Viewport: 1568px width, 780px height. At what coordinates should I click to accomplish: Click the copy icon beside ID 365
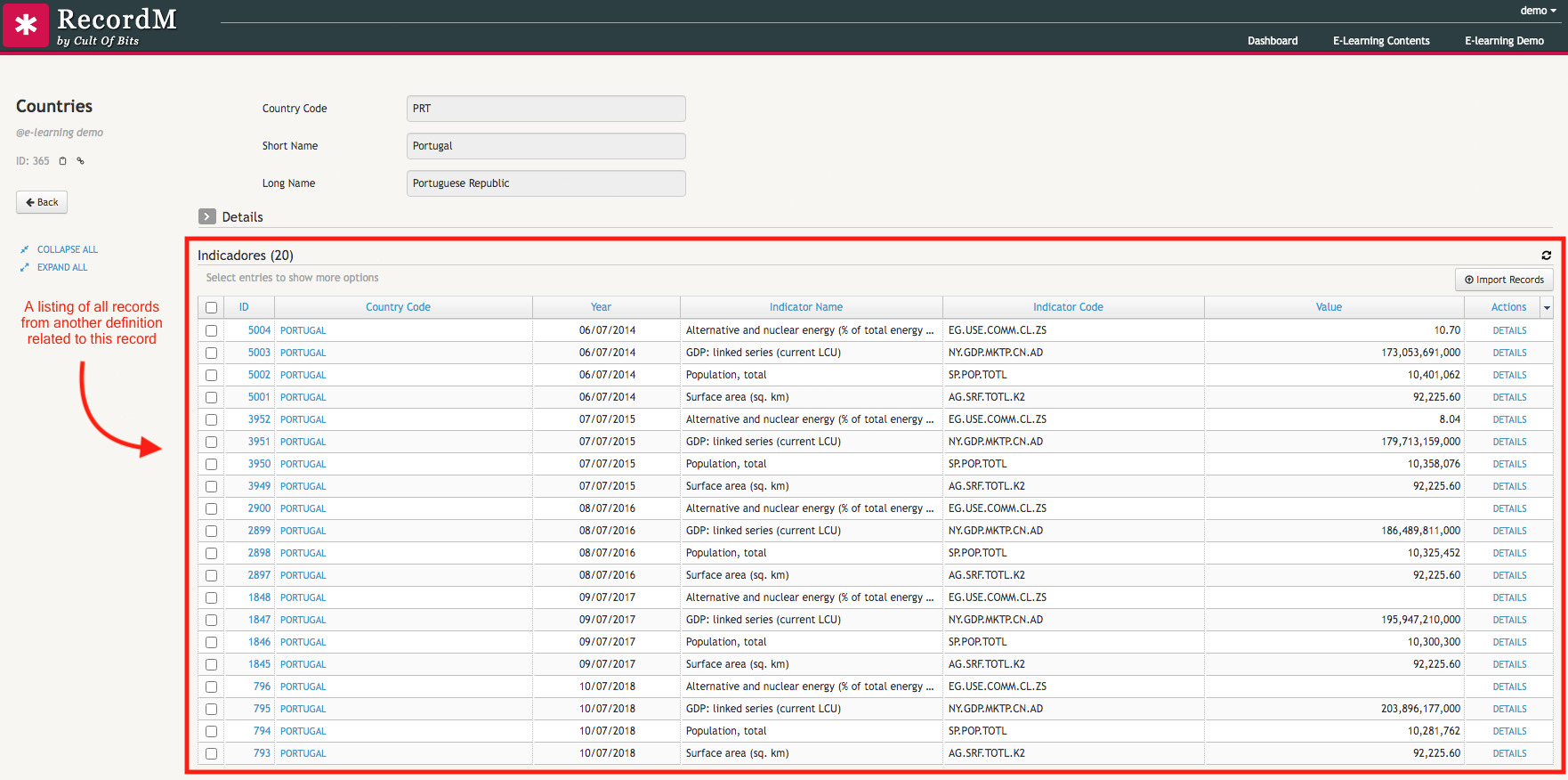(62, 161)
